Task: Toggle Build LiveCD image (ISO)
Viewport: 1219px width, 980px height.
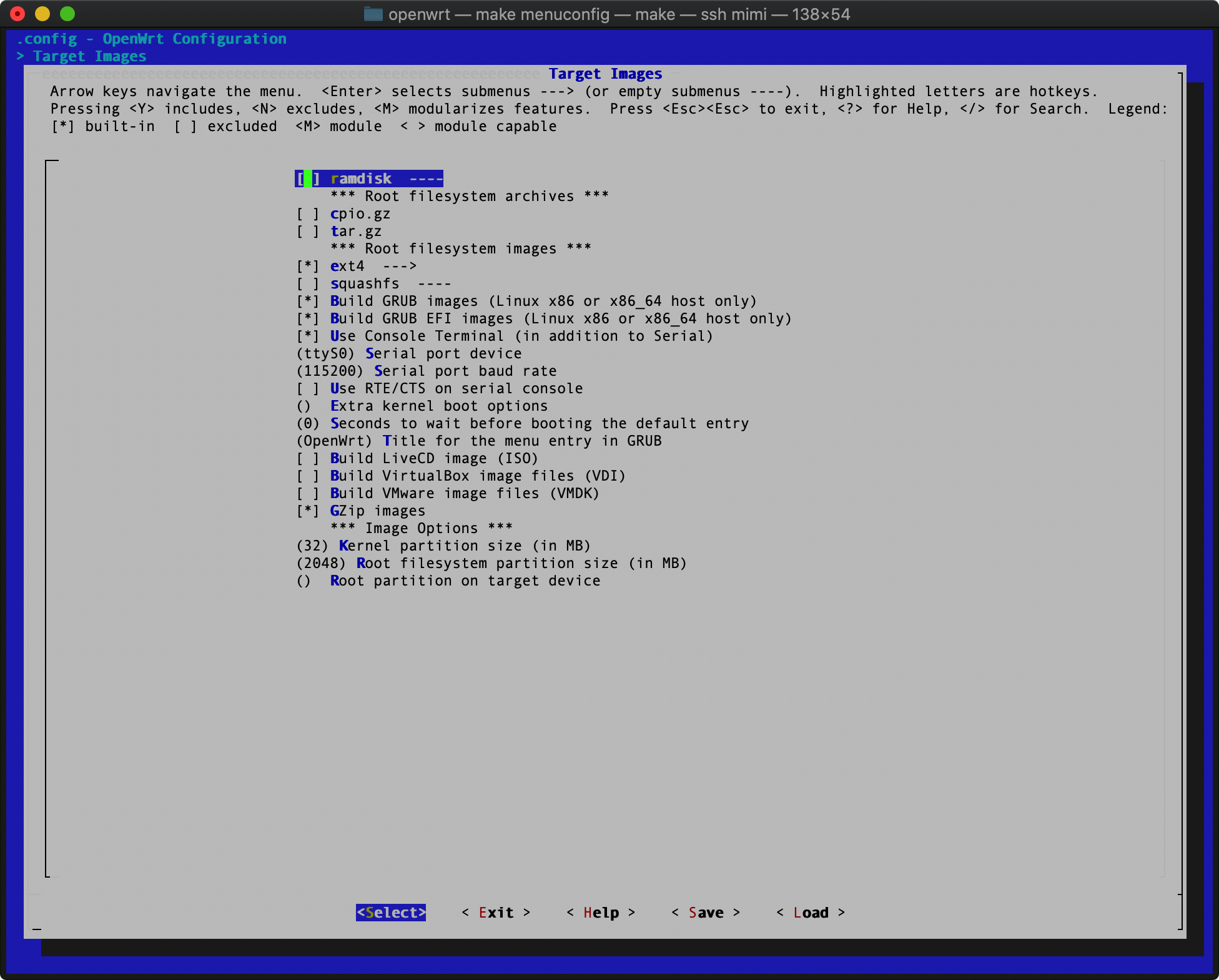Action: [x=417, y=458]
